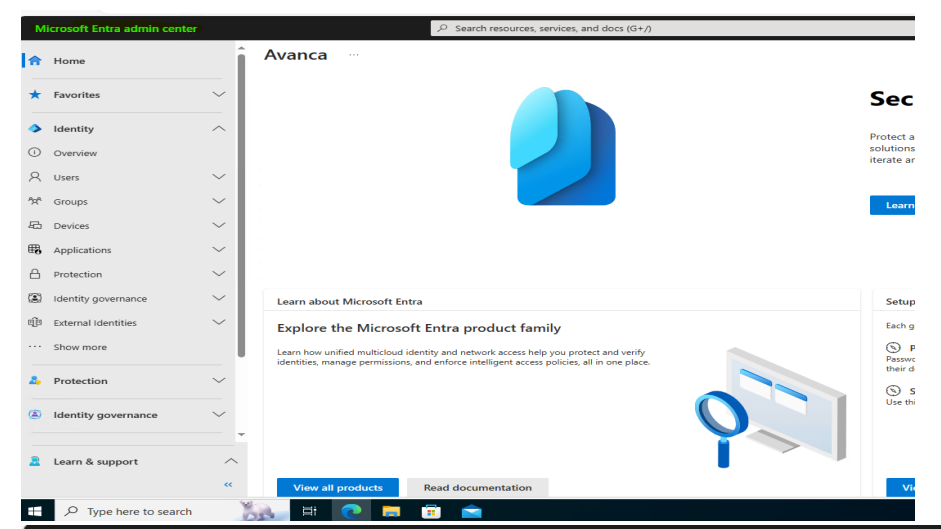This screenshot has width=941, height=529.
Task: Open File Explorer from the taskbar
Action: 391,511
